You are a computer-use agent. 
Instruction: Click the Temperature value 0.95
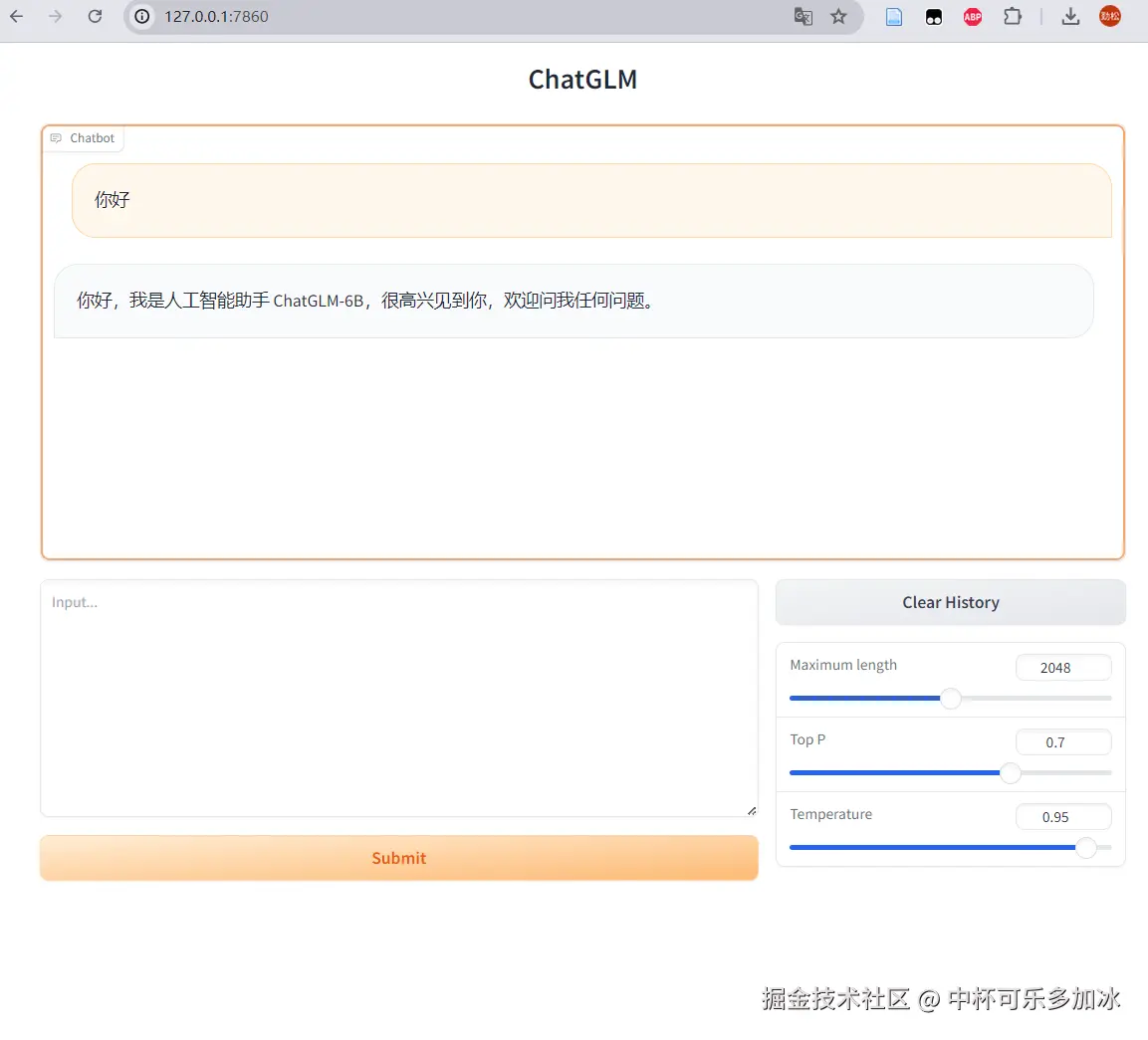click(x=1063, y=817)
